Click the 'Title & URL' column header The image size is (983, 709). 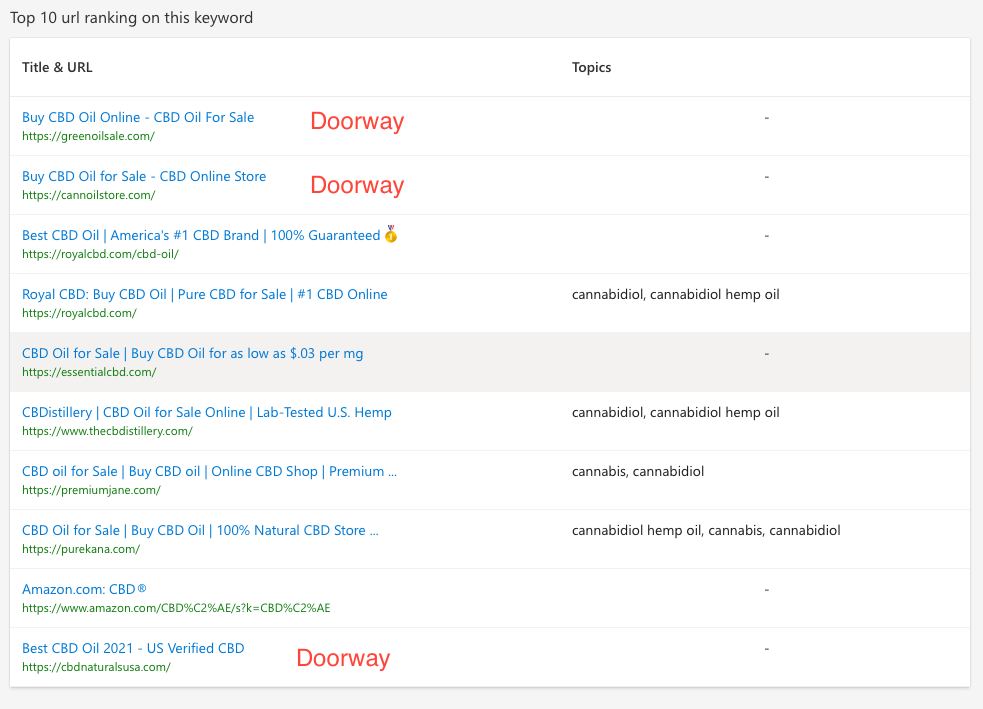point(57,67)
